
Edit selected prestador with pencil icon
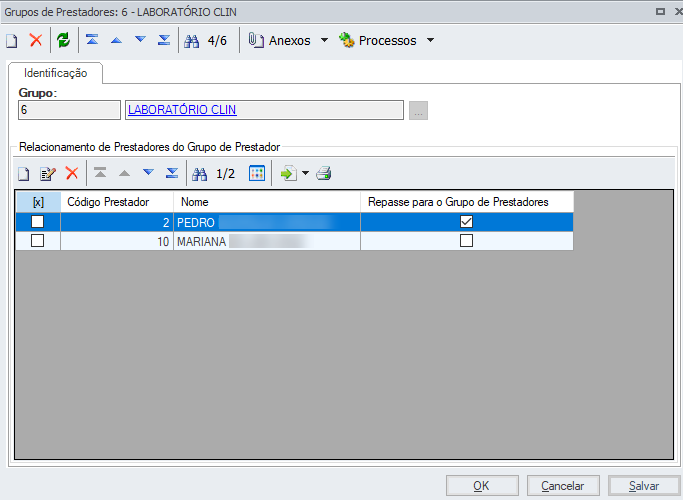tap(48, 174)
